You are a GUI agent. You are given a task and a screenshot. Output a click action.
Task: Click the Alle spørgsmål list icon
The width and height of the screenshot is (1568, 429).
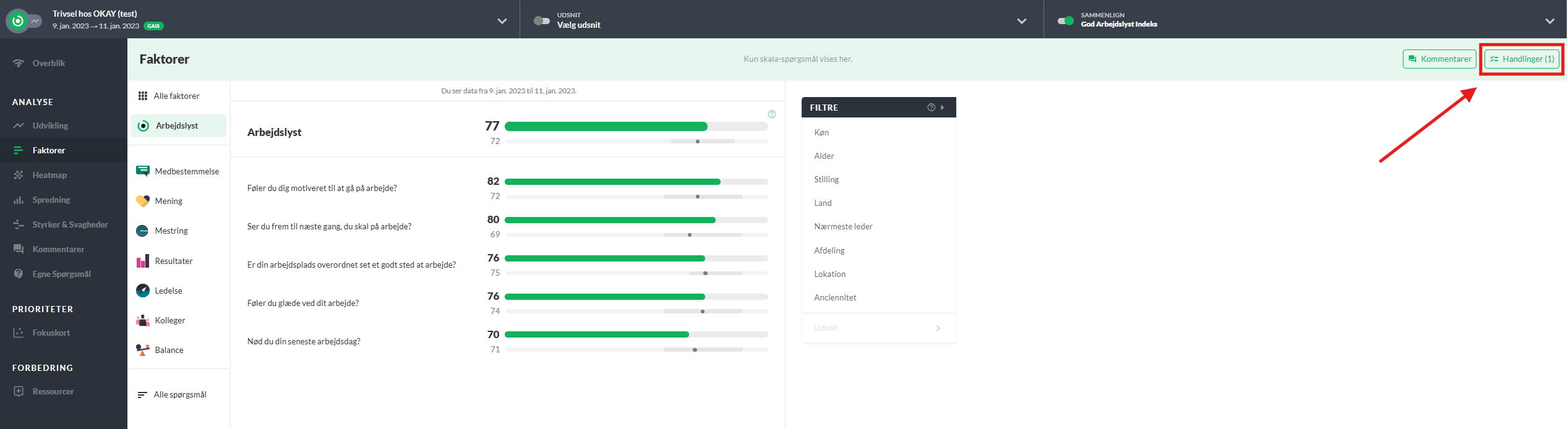(142, 394)
